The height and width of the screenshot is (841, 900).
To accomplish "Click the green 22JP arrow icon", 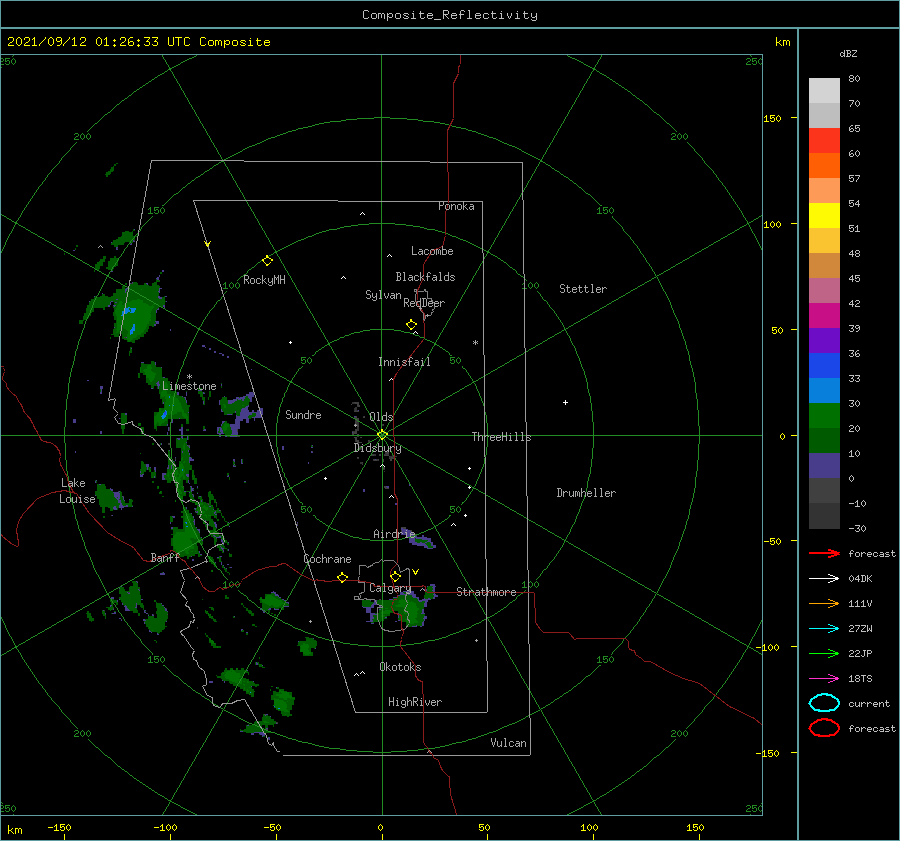I will pos(824,653).
